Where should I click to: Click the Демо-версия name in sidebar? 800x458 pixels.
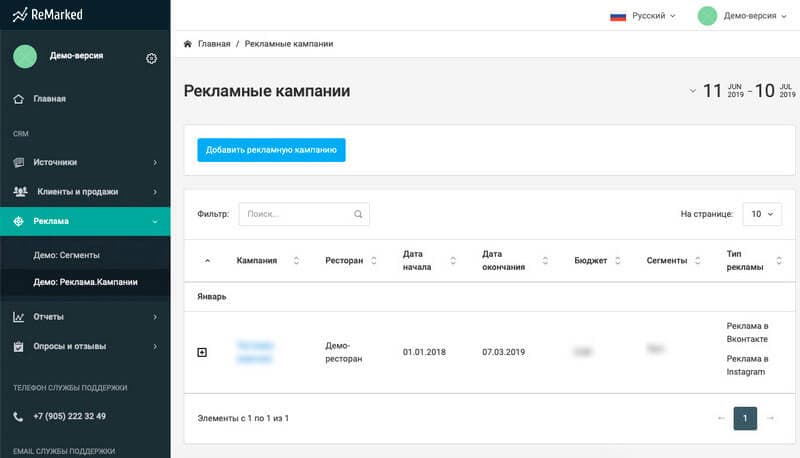point(77,56)
